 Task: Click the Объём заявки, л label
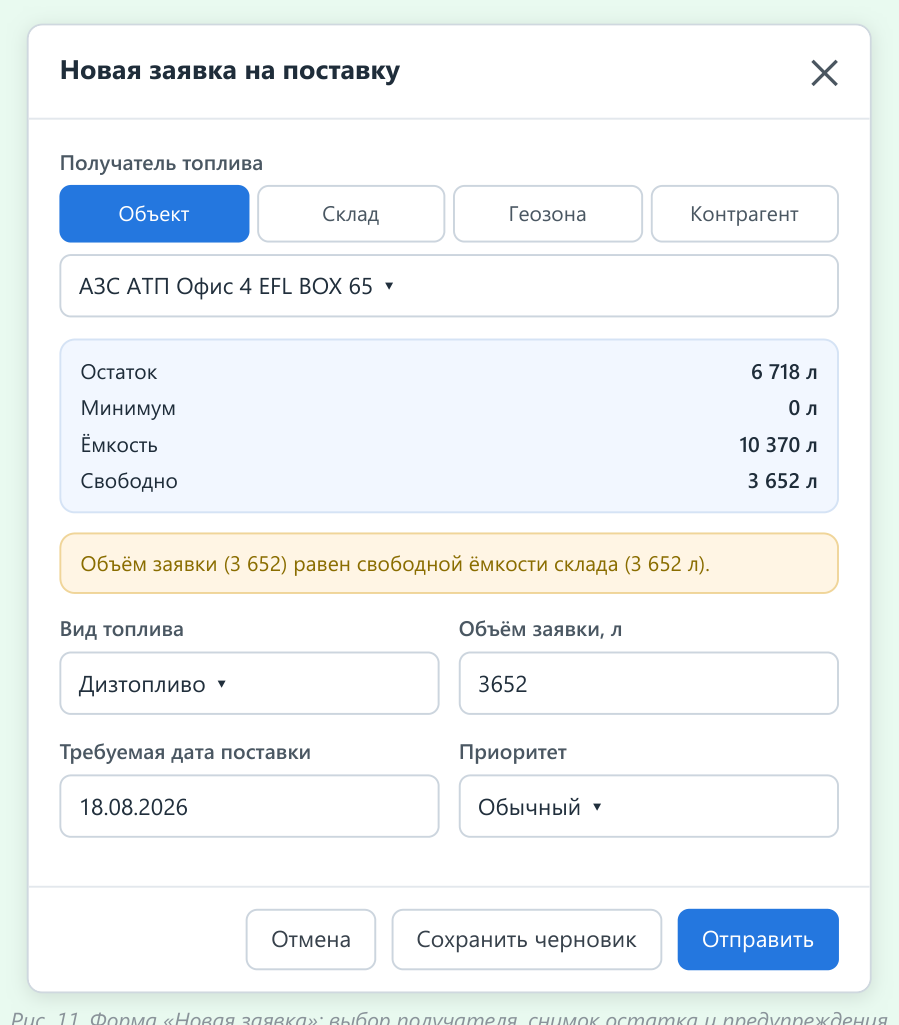pyautogui.click(x=540, y=629)
